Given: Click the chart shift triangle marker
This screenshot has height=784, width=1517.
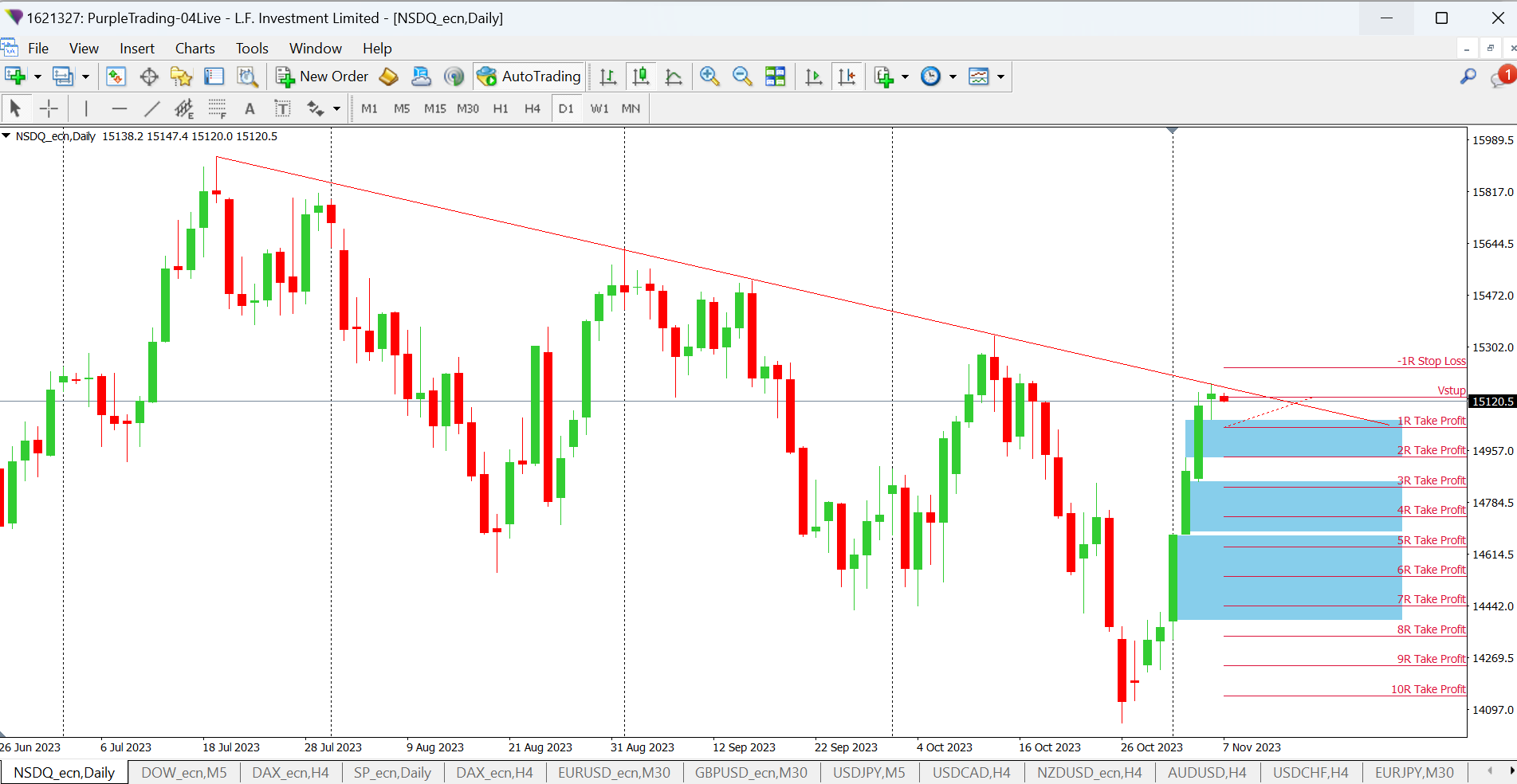Looking at the screenshot, I should tap(1172, 130).
